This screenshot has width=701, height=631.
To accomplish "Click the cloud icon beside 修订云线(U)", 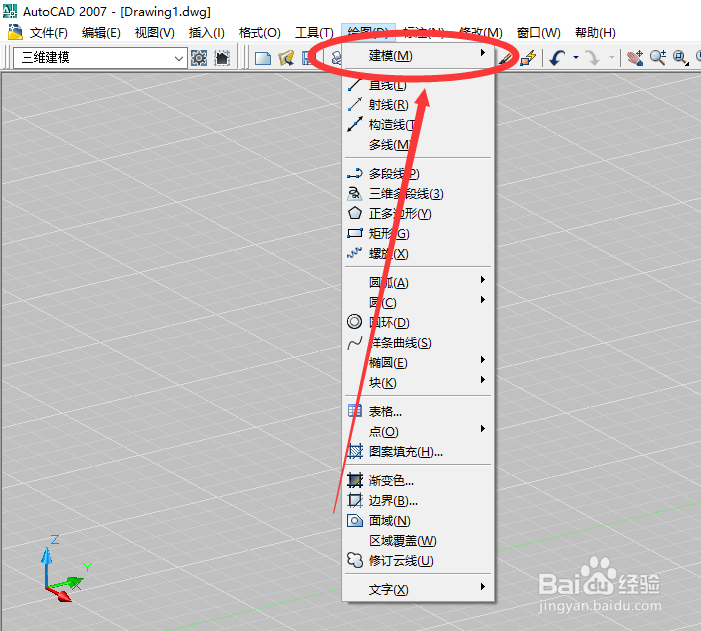I will (x=355, y=560).
